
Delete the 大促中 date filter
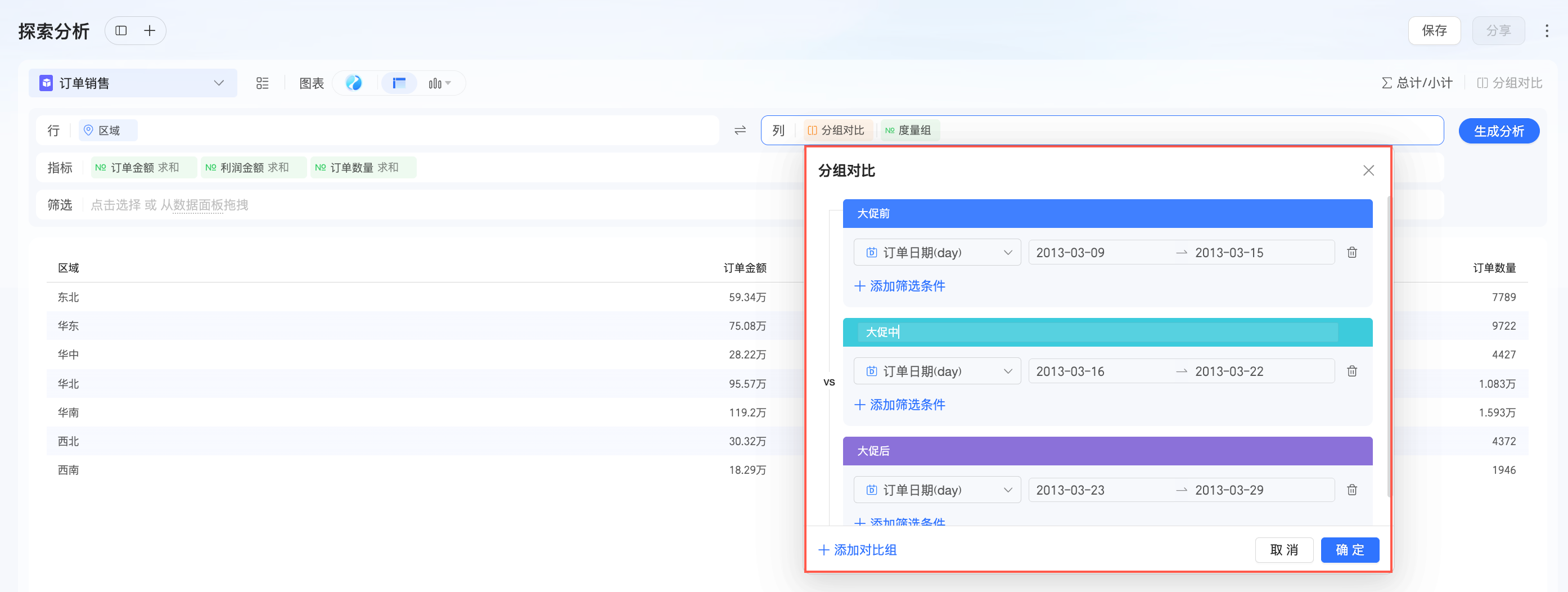point(1352,371)
